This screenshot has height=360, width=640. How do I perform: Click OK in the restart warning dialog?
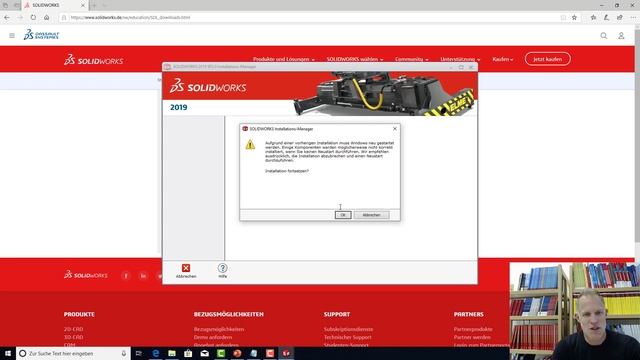[343, 215]
